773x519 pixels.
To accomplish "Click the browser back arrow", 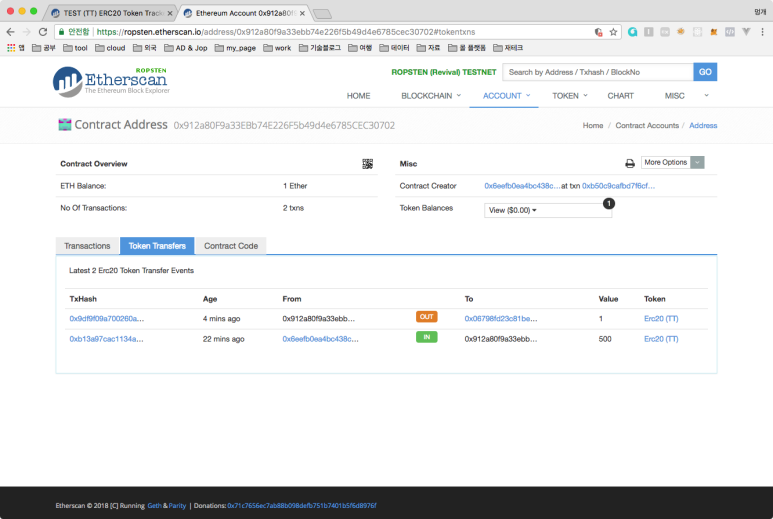I will (11, 32).
